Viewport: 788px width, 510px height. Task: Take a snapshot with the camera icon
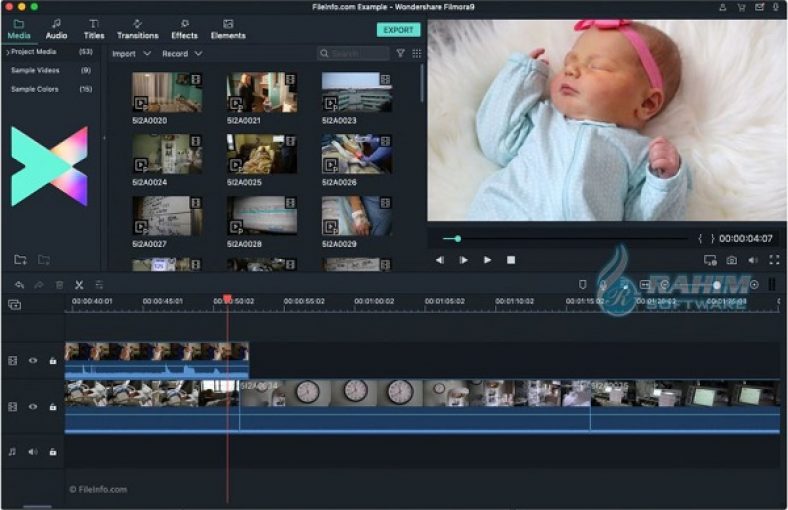pyautogui.click(x=732, y=260)
